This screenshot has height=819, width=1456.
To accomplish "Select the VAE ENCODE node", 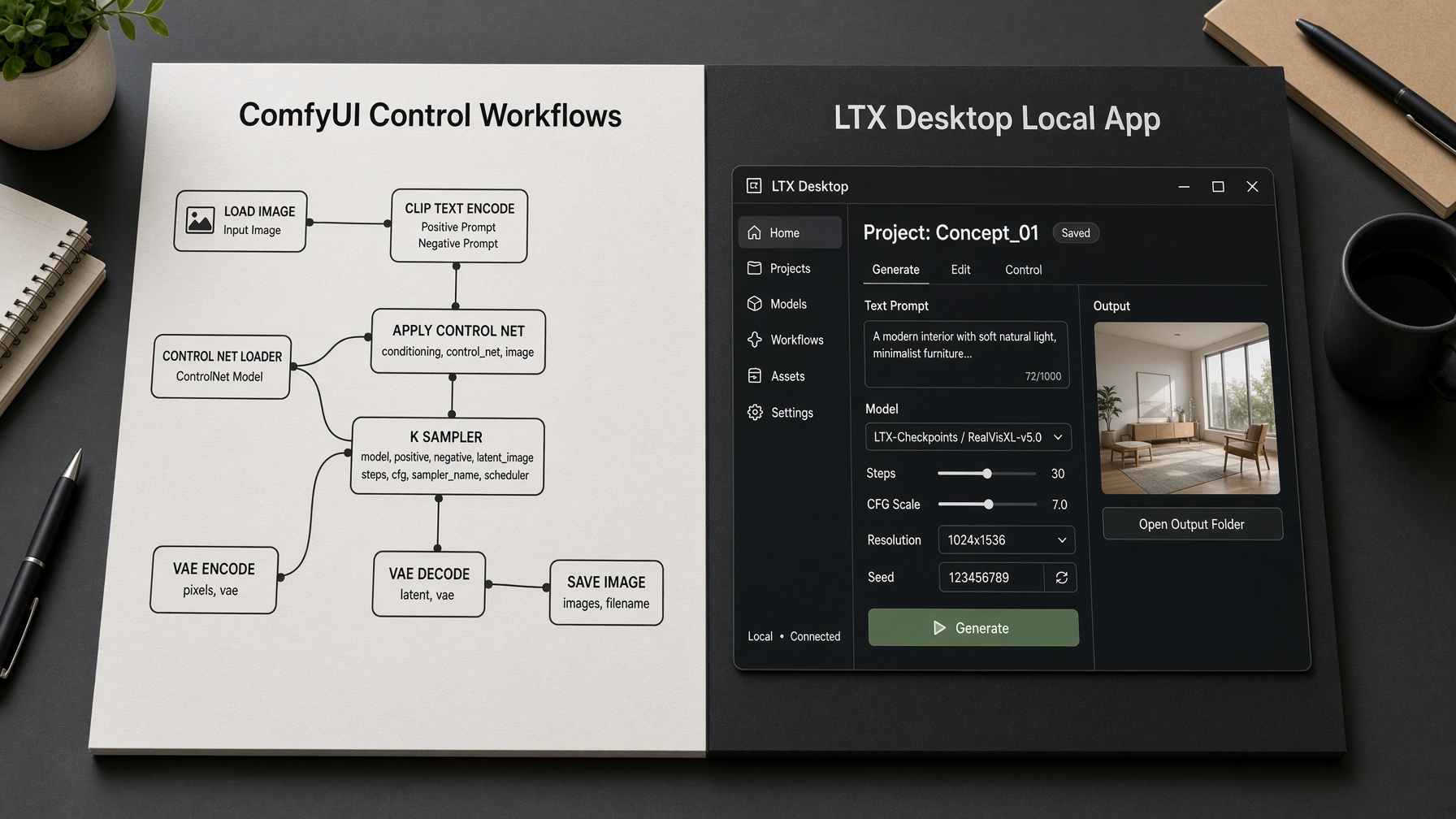I will tap(214, 579).
